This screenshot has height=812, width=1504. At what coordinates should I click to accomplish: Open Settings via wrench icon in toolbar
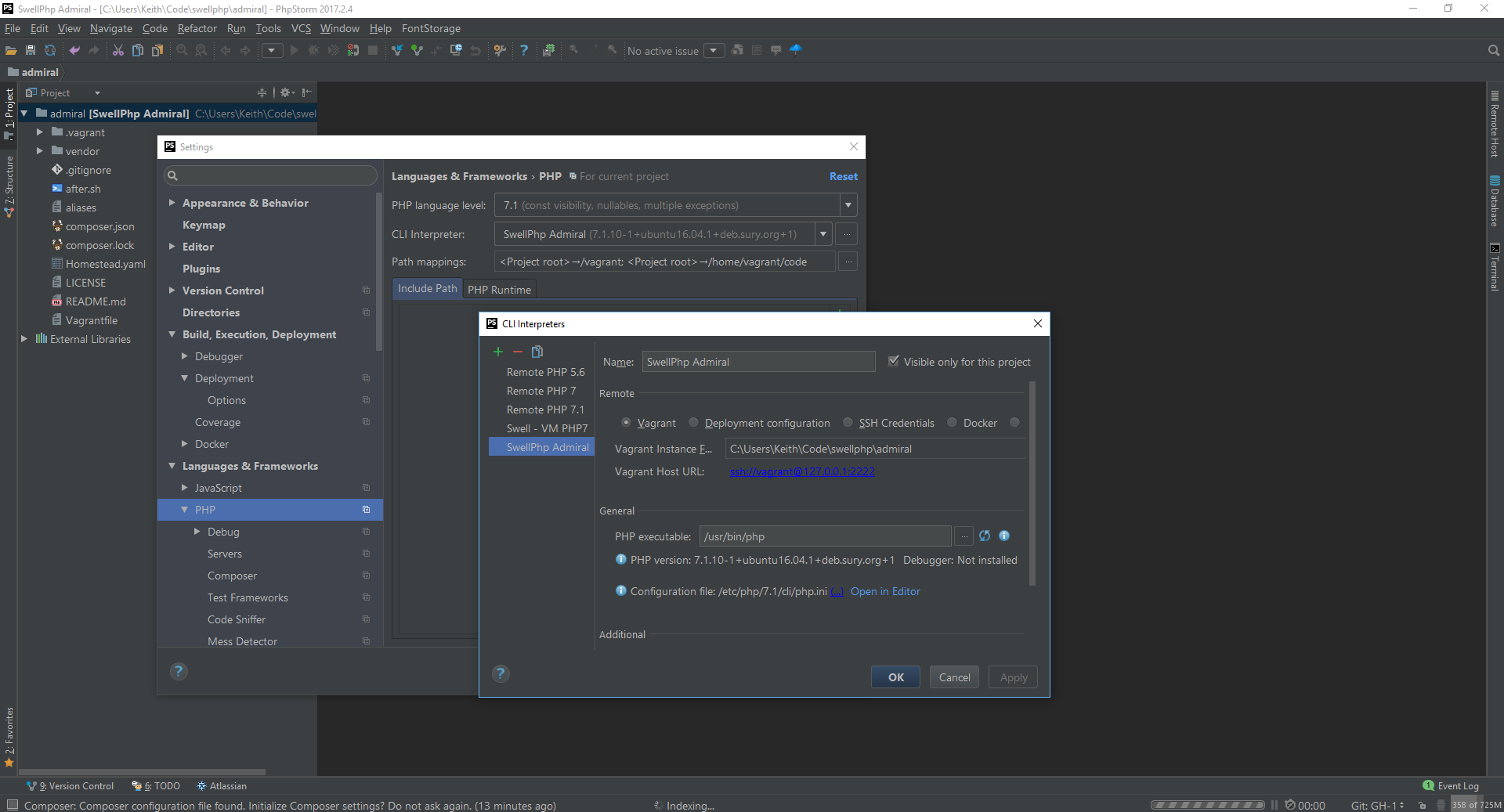500,50
